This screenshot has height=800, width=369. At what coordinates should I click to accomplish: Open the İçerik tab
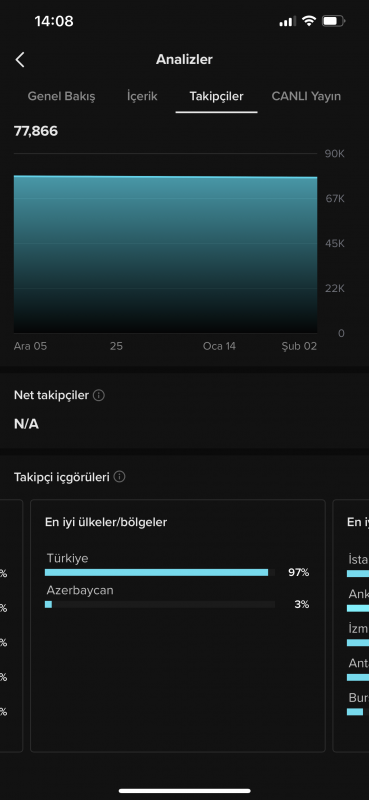142,96
